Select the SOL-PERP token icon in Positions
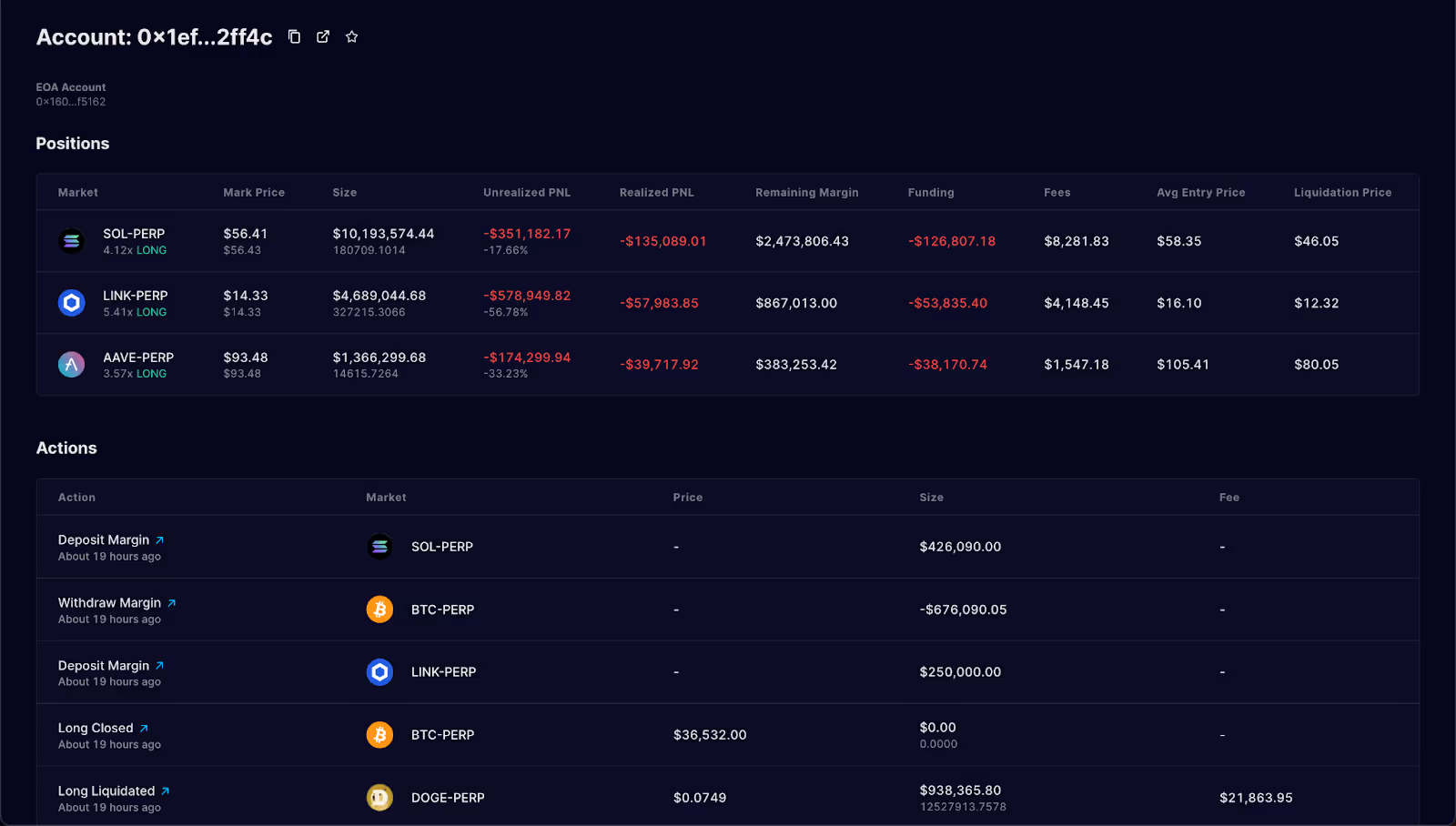Screen dimensions: 1456x826 71,240
